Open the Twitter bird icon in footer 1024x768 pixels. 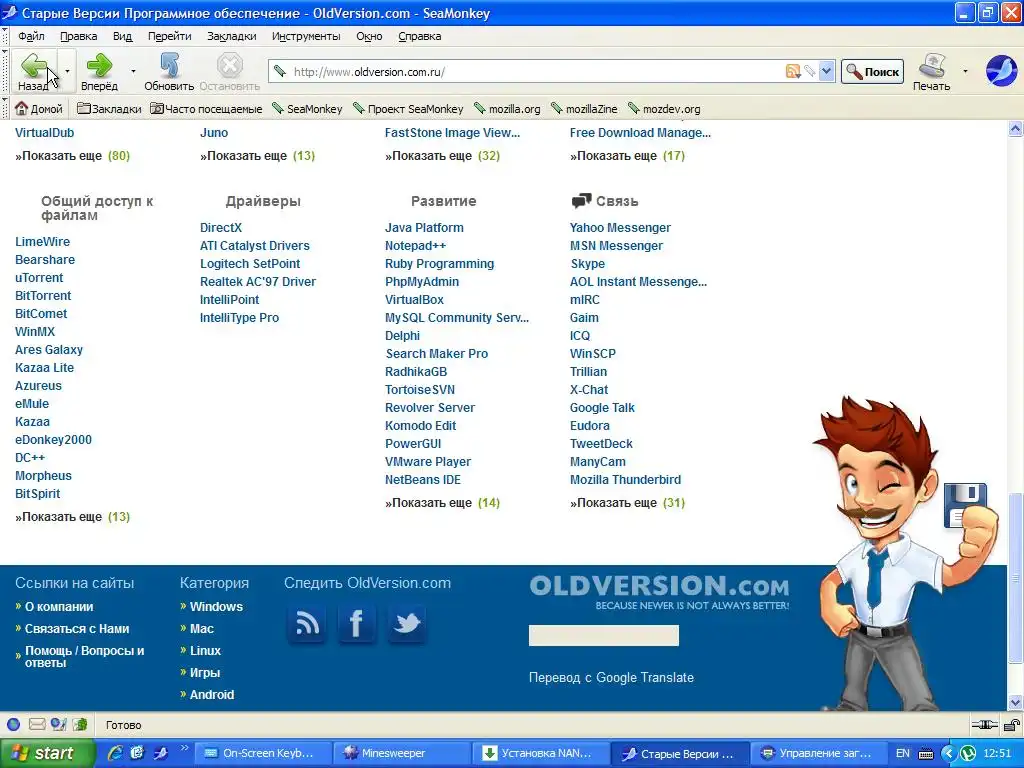(x=407, y=624)
